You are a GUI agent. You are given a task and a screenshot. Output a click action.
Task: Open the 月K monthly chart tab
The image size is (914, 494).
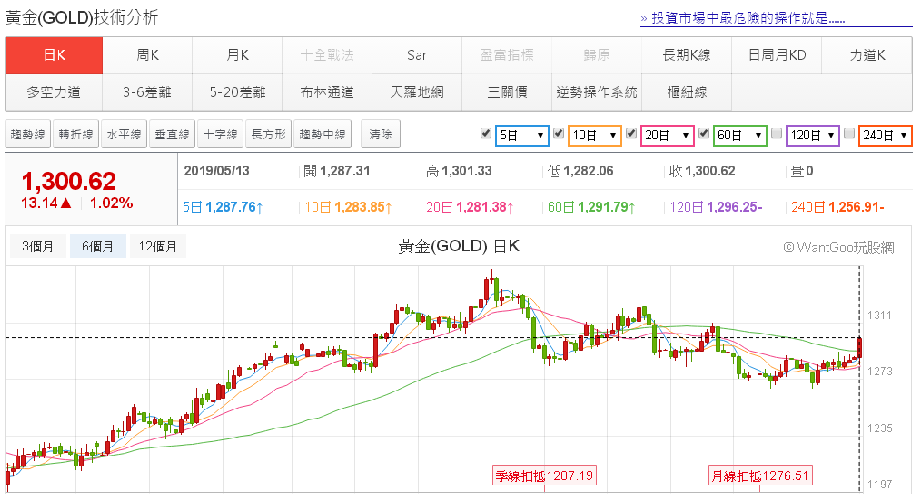click(237, 55)
